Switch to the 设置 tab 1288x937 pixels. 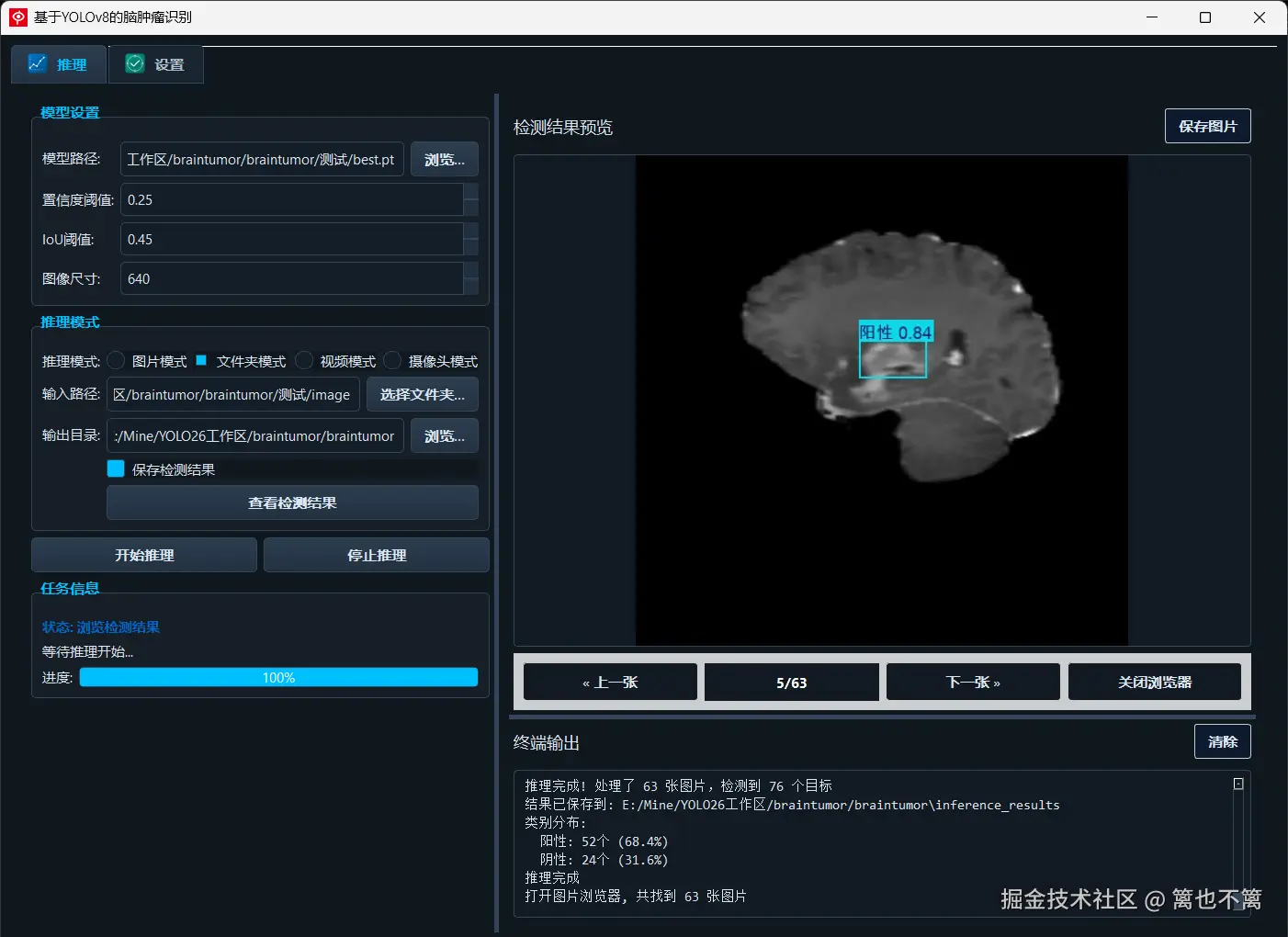click(155, 63)
